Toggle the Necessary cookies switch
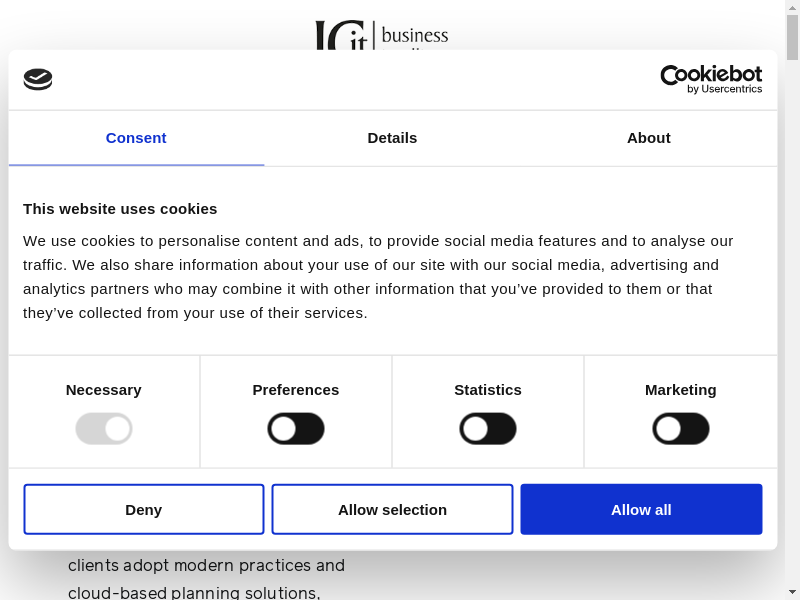Screen dimensions: 800x600 point(104,429)
